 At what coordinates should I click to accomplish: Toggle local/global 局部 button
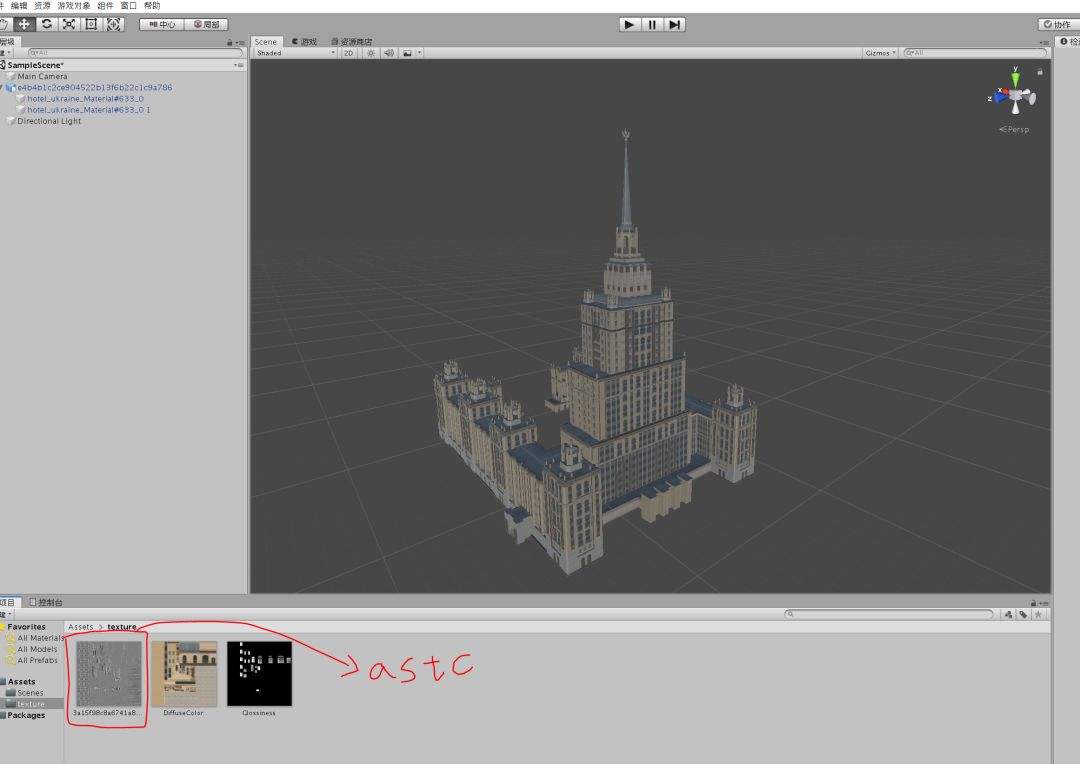[206, 24]
